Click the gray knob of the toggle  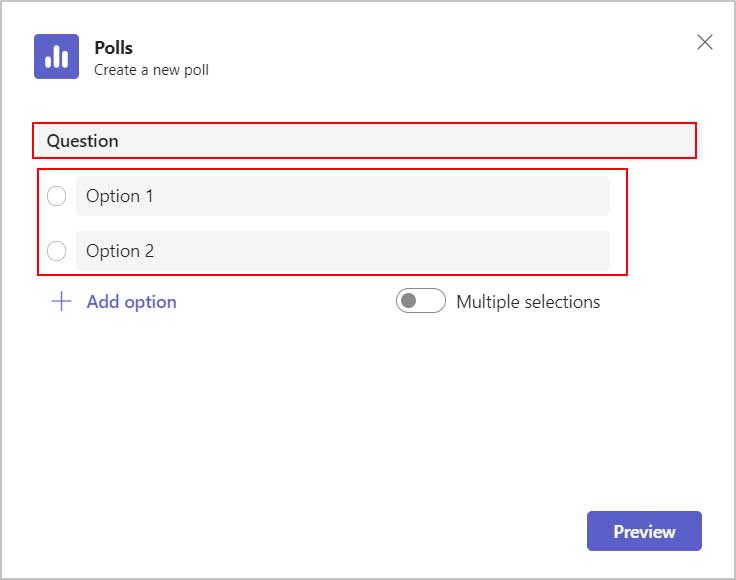(409, 300)
